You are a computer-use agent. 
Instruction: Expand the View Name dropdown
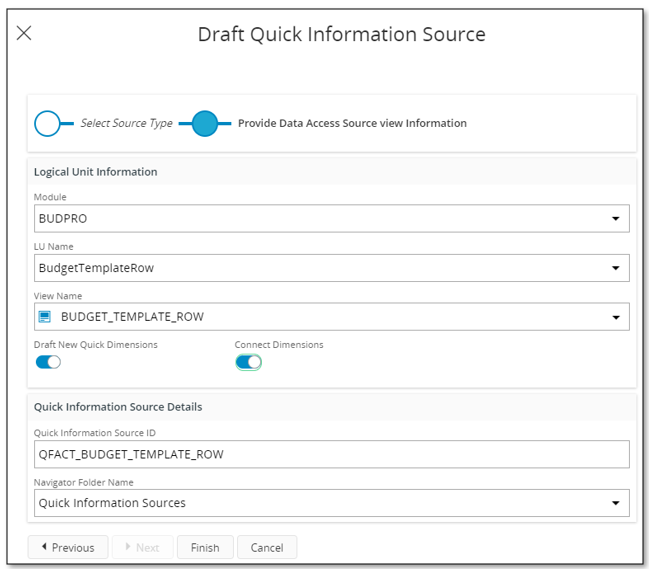pos(332,317)
